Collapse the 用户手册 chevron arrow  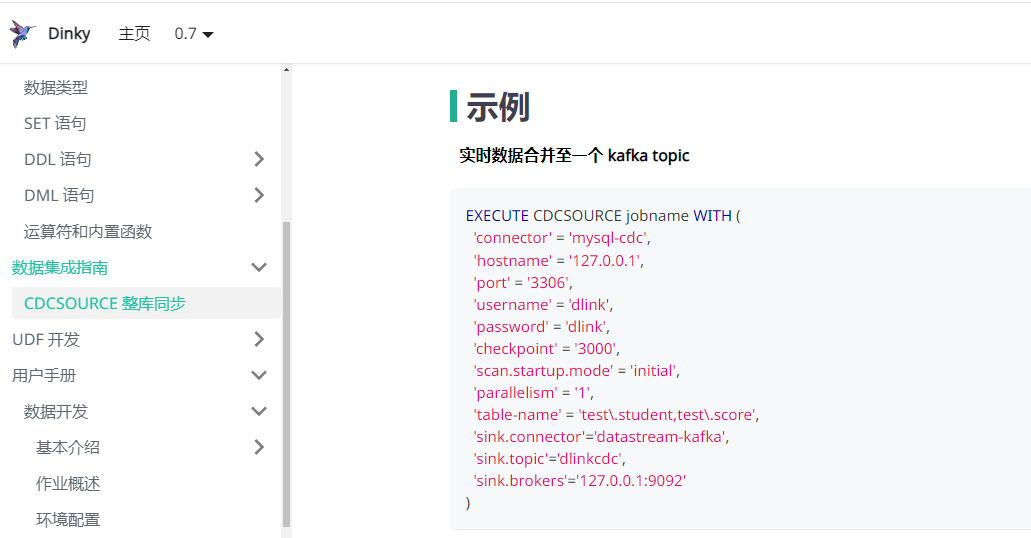259,376
